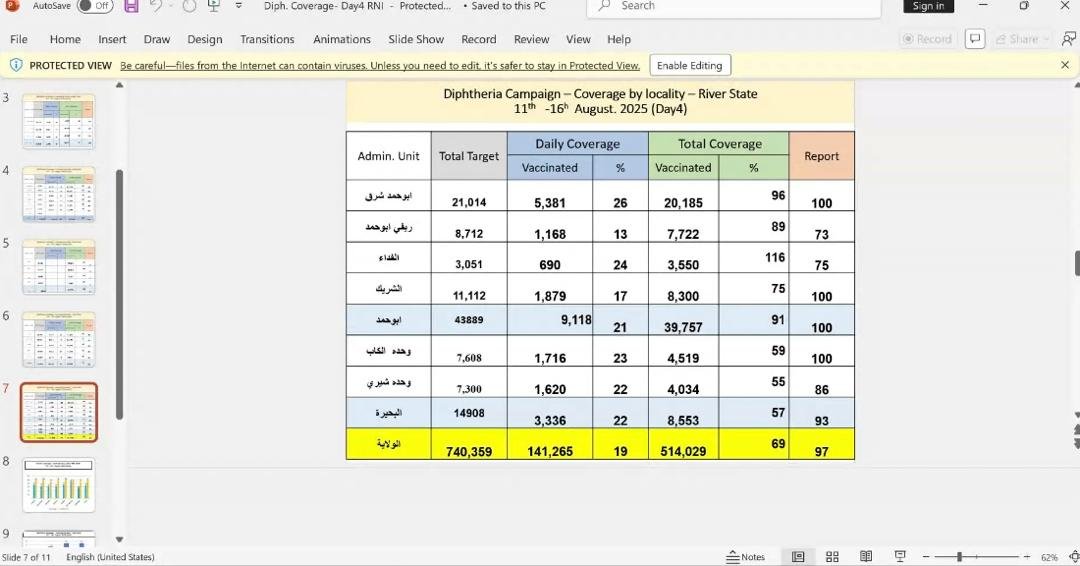Toggle the AutoSave switch
The image size is (1080, 566).
point(94,6)
